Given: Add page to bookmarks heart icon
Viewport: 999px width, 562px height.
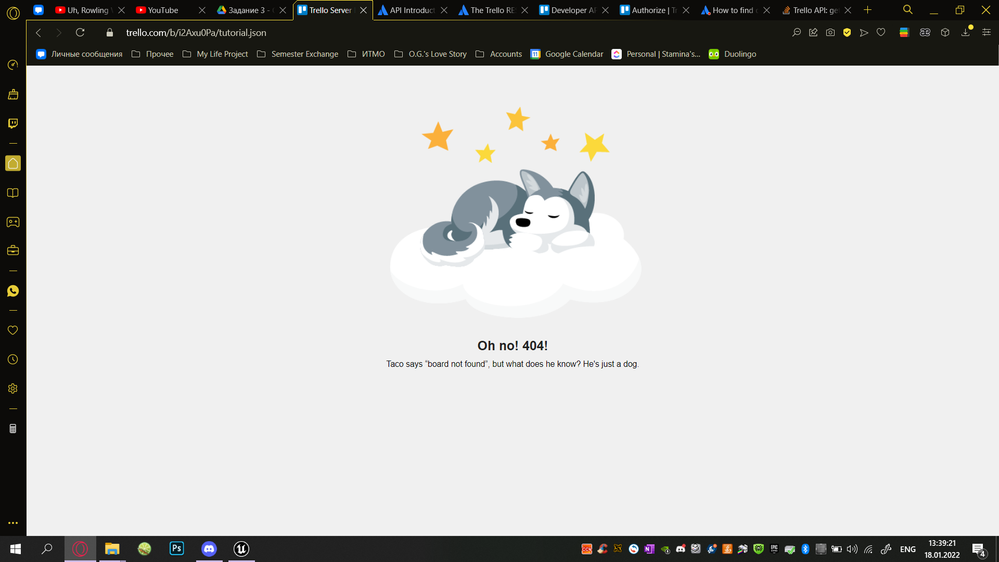Looking at the screenshot, I should pyautogui.click(x=880, y=32).
